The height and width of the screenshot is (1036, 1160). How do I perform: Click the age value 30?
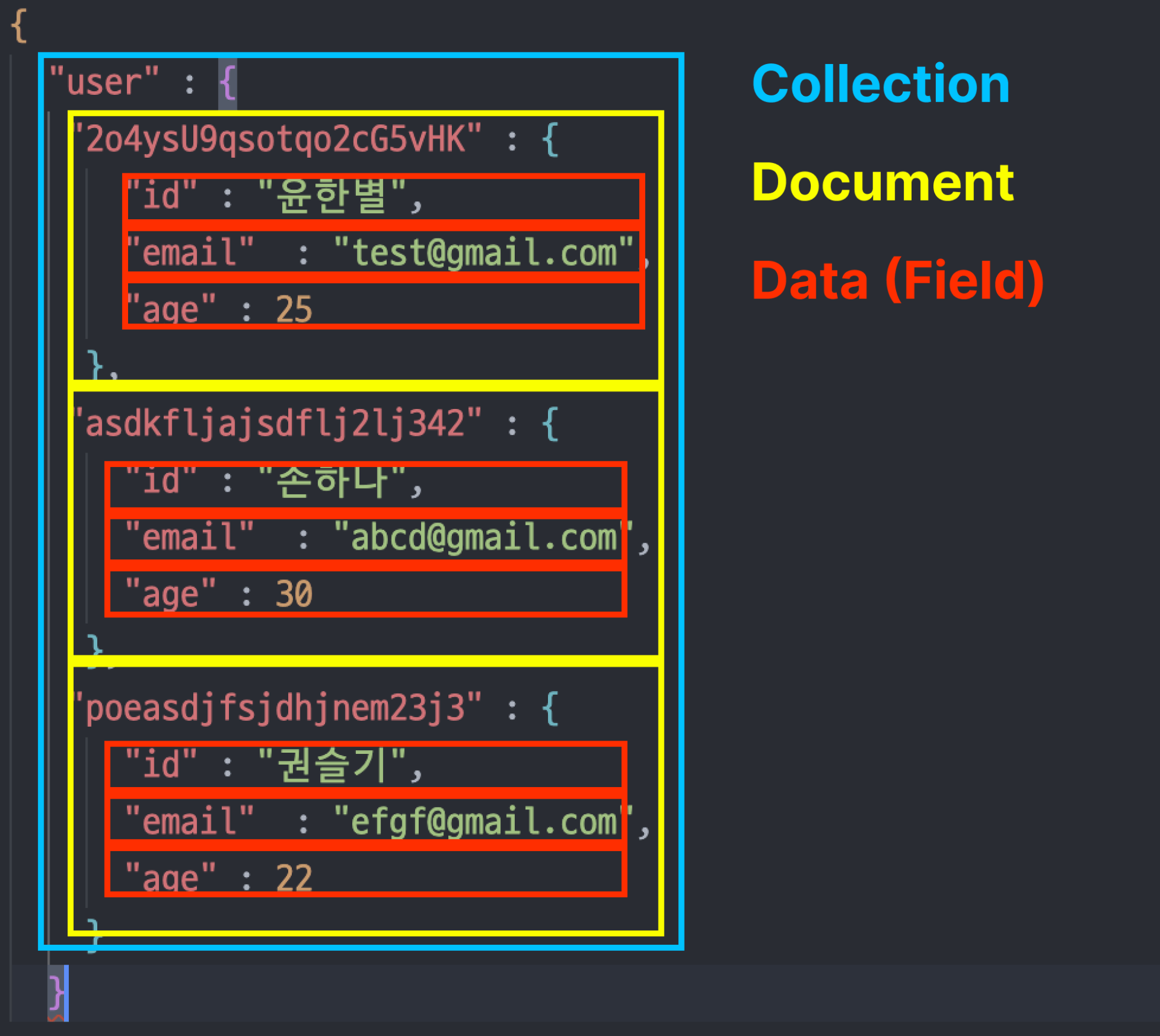pyautogui.click(x=294, y=594)
